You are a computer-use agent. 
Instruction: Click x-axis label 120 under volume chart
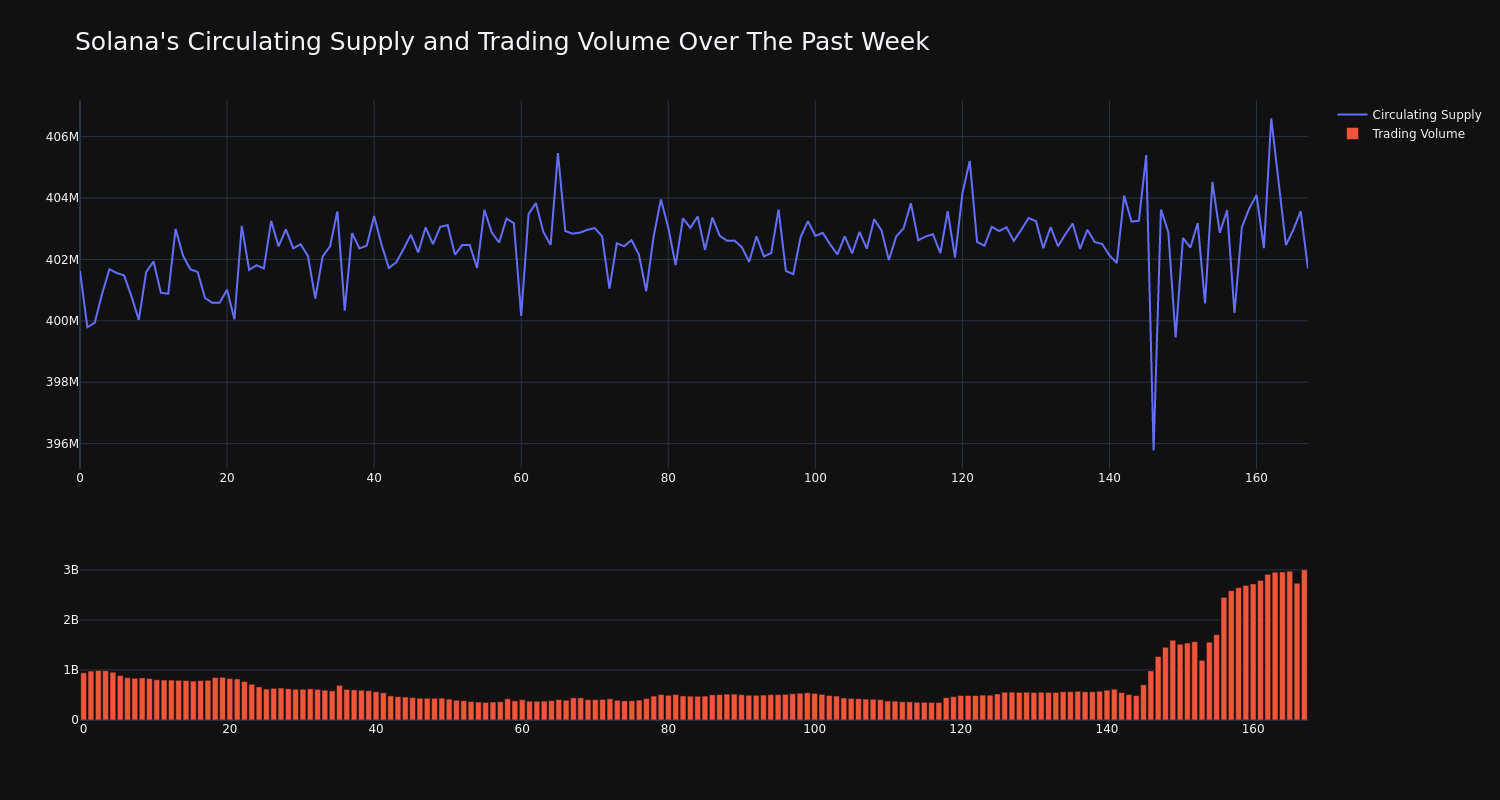961,729
